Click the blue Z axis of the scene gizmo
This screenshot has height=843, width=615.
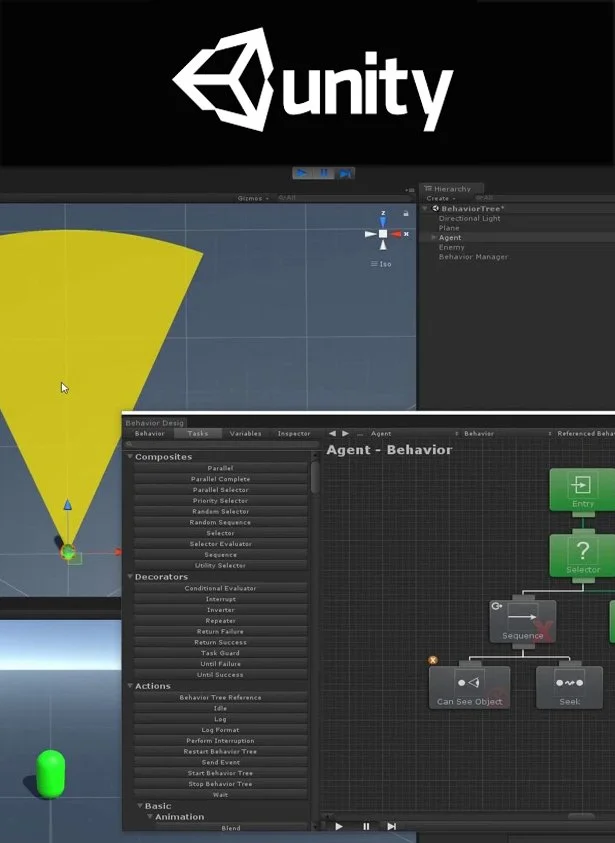383,220
